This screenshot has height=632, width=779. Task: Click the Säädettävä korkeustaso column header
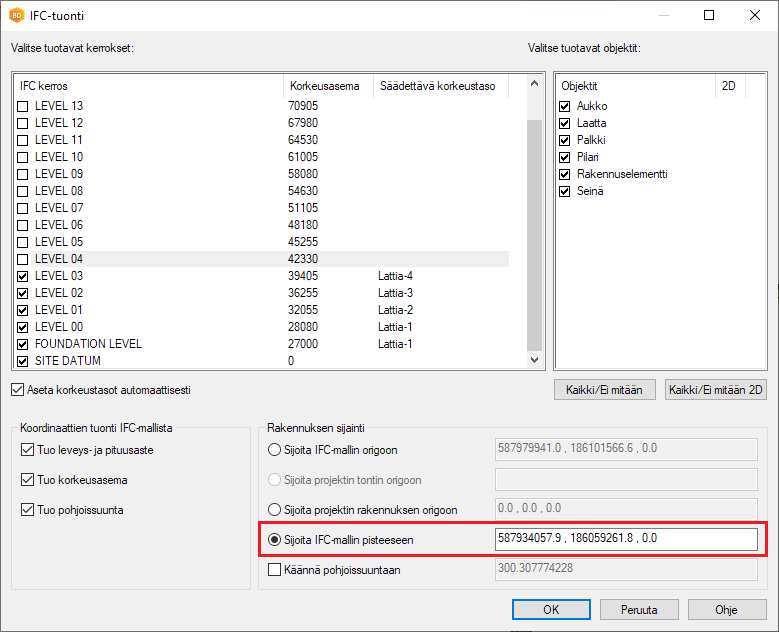coord(442,86)
